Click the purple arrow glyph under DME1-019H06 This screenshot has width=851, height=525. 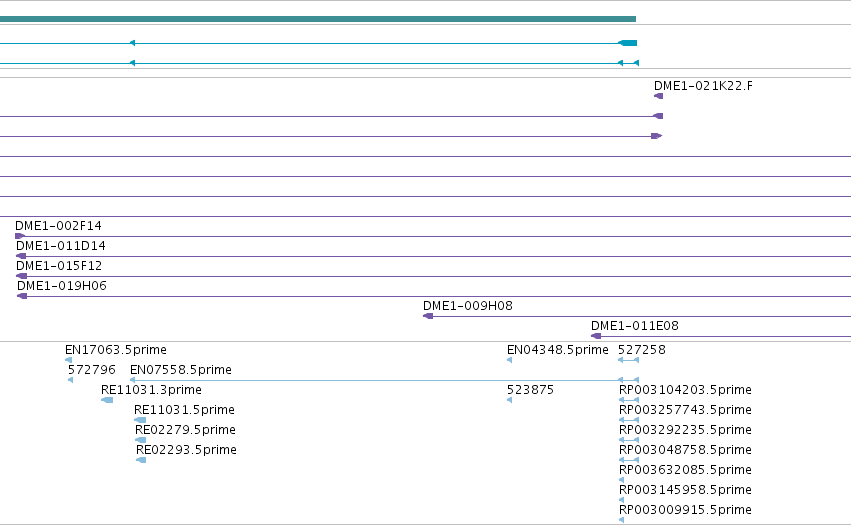(22, 296)
